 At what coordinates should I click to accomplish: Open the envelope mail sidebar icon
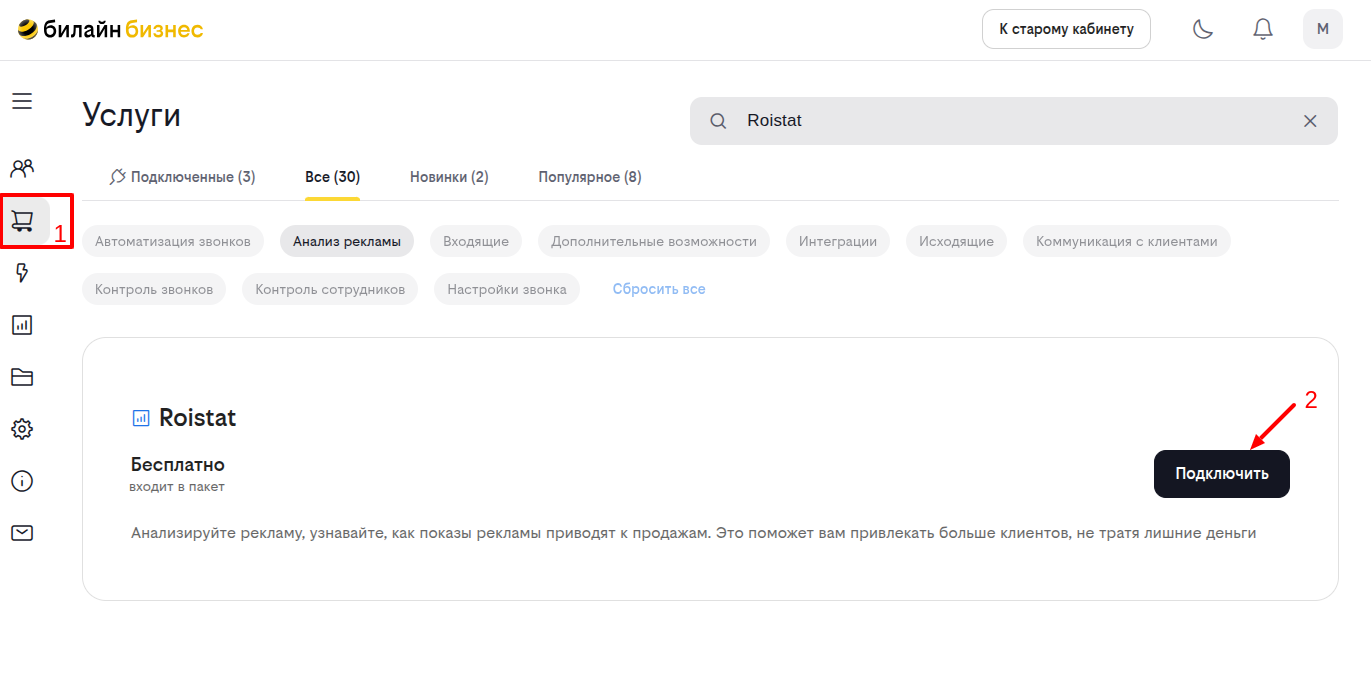pyautogui.click(x=22, y=533)
